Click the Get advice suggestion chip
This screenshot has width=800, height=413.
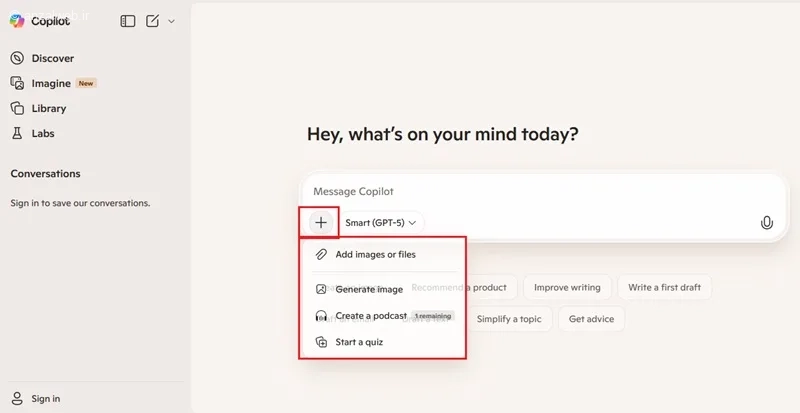[x=590, y=319]
